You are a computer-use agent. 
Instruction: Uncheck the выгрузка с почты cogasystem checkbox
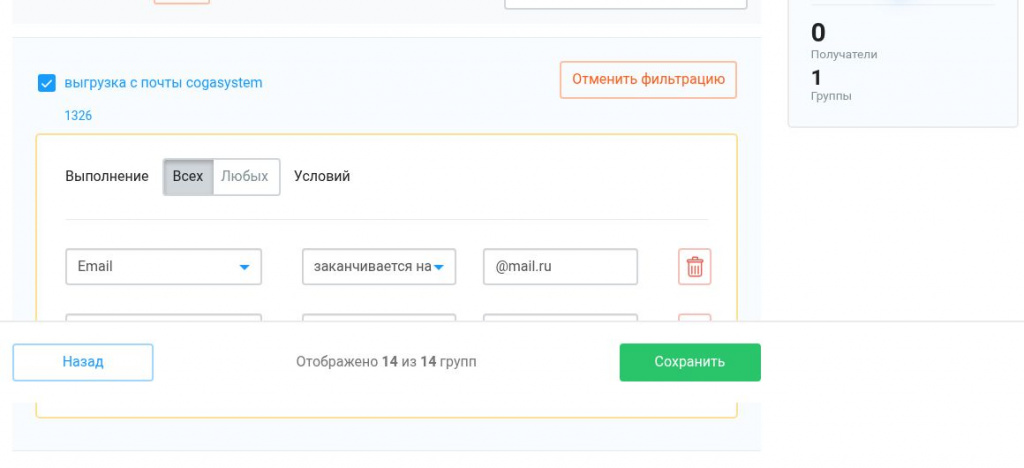[x=46, y=83]
